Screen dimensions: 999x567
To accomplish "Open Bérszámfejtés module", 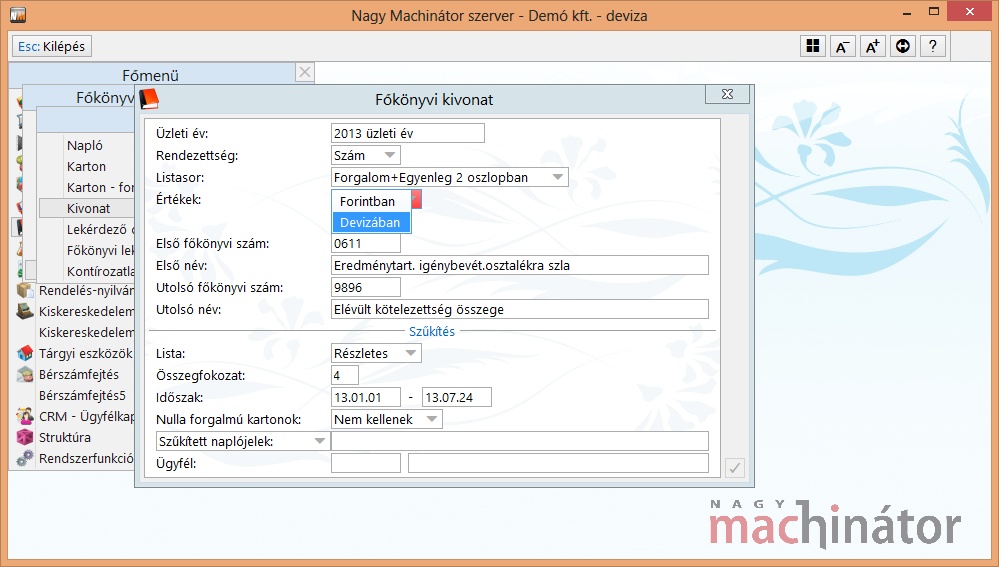I will pyautogui.click(x=79, y=374).
